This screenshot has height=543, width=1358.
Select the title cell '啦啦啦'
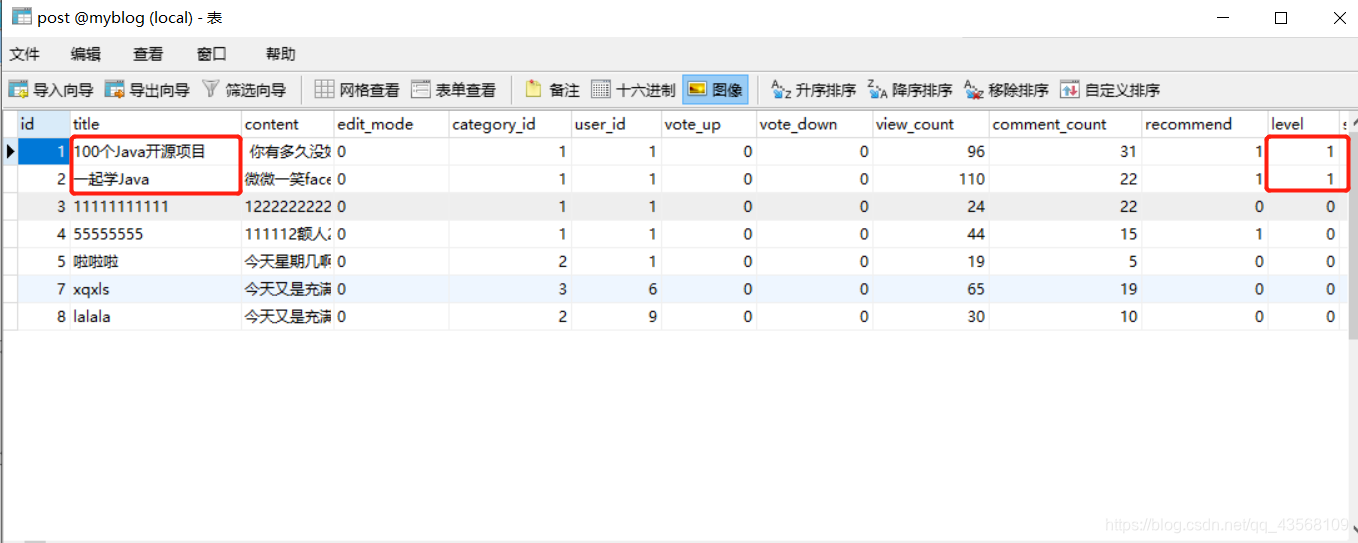[x=155, y=261]
